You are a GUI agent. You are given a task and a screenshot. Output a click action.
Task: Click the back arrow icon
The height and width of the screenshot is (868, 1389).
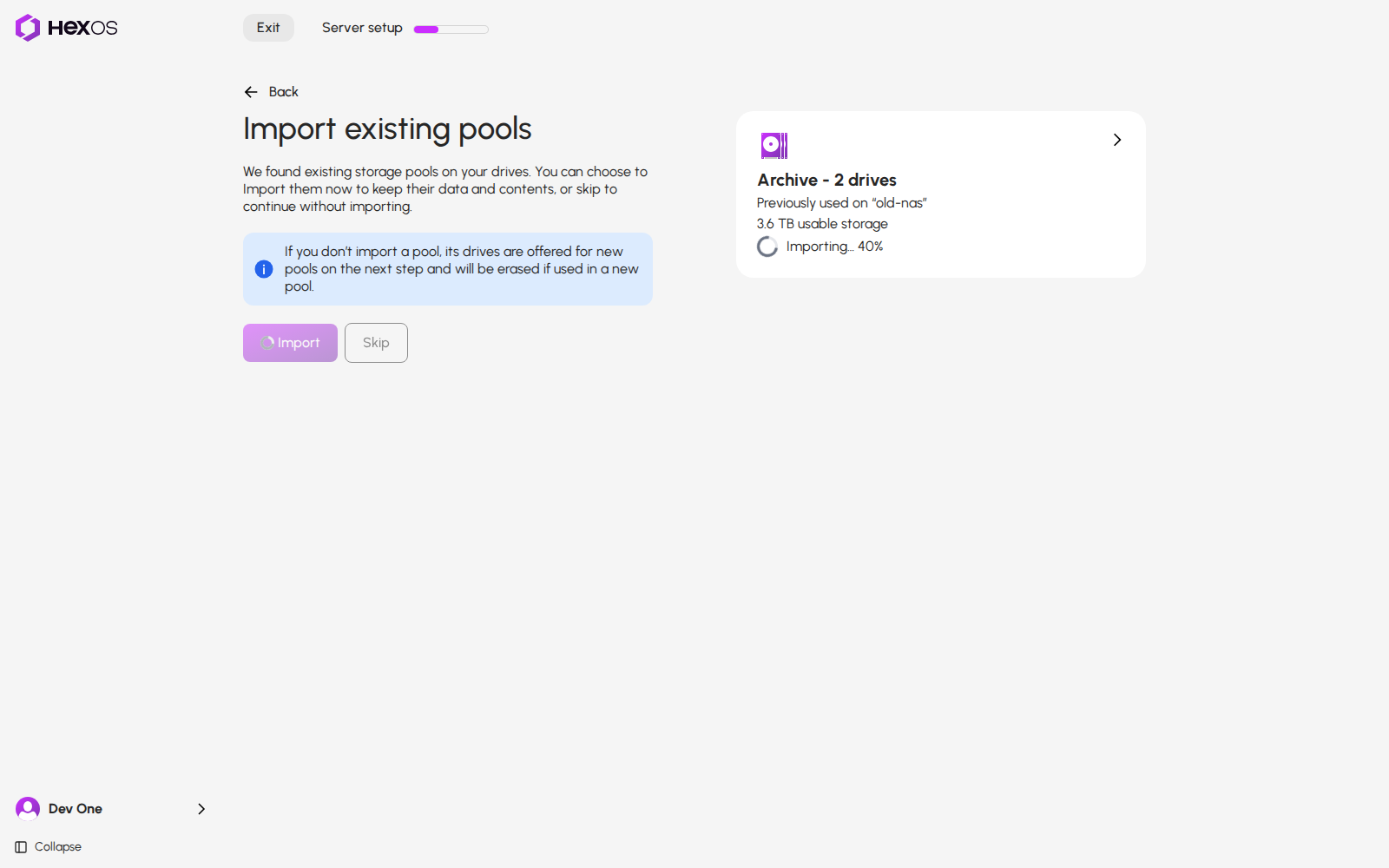[x=251, y=92]
